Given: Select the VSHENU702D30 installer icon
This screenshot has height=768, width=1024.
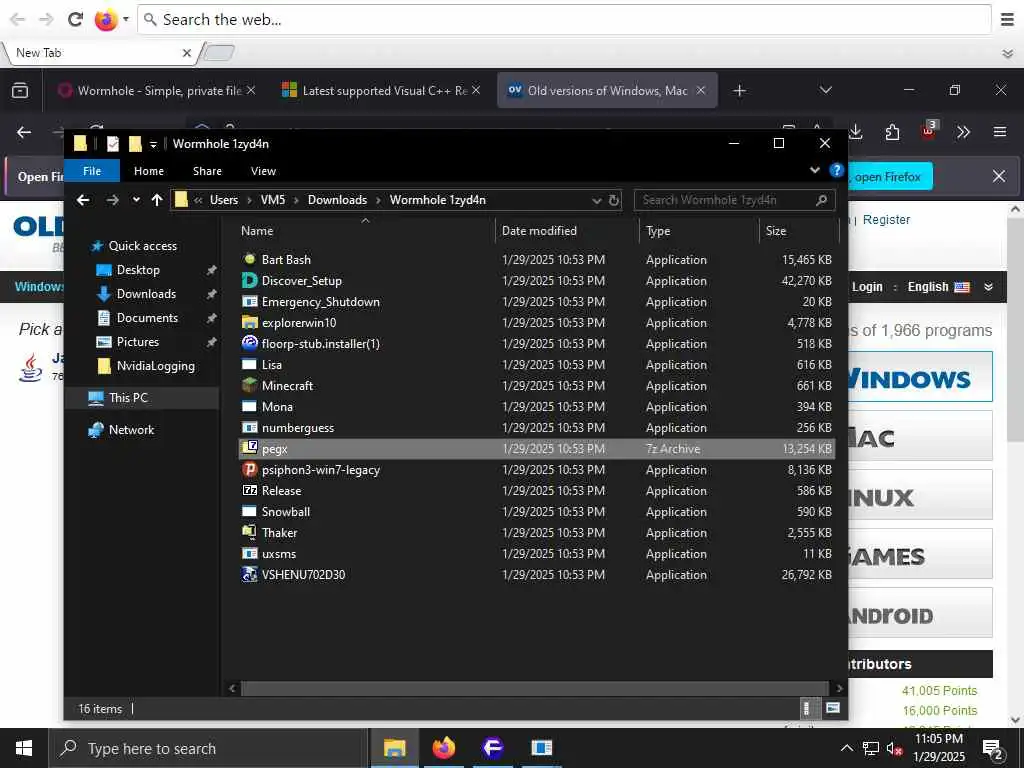Looking at the screenshot, I should (249, 575).
